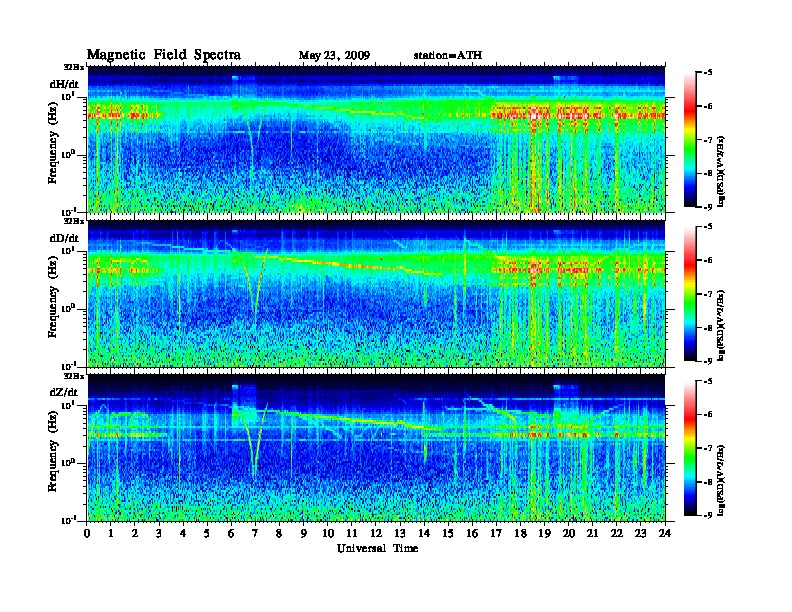Click the hour "24" time axis label
792x612 pixels.
(665, 534)
